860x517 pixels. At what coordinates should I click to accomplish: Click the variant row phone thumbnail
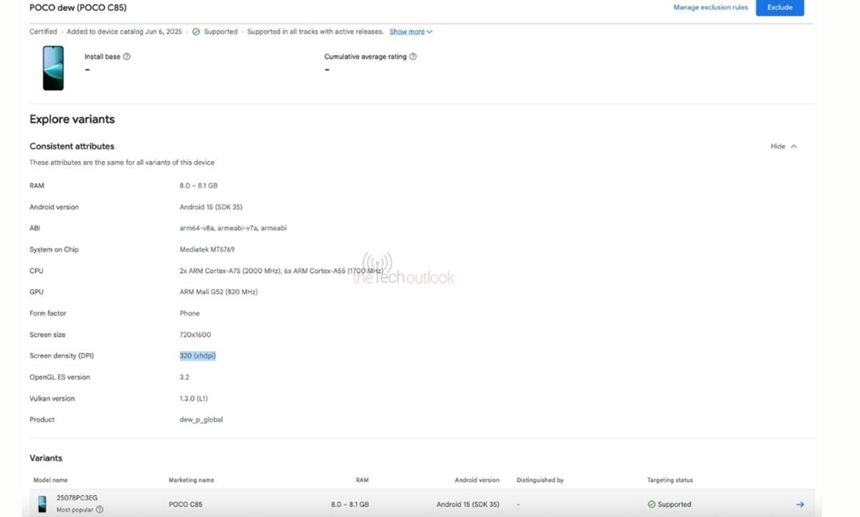[42, 504]
